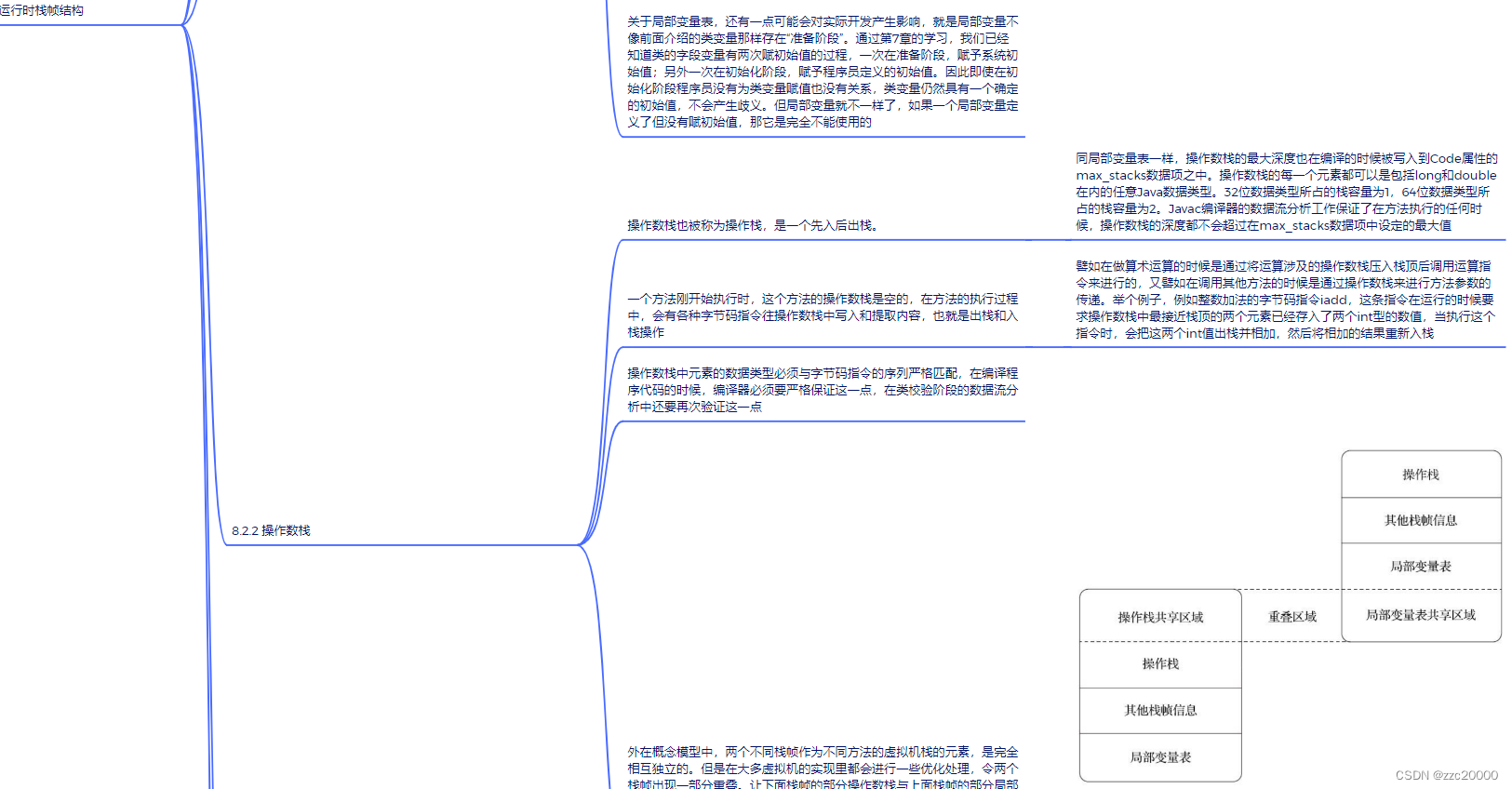Select node 操作数栈也被称为操作栈
This screenshot has width=1512, height=789.
(x=754, y=225)
